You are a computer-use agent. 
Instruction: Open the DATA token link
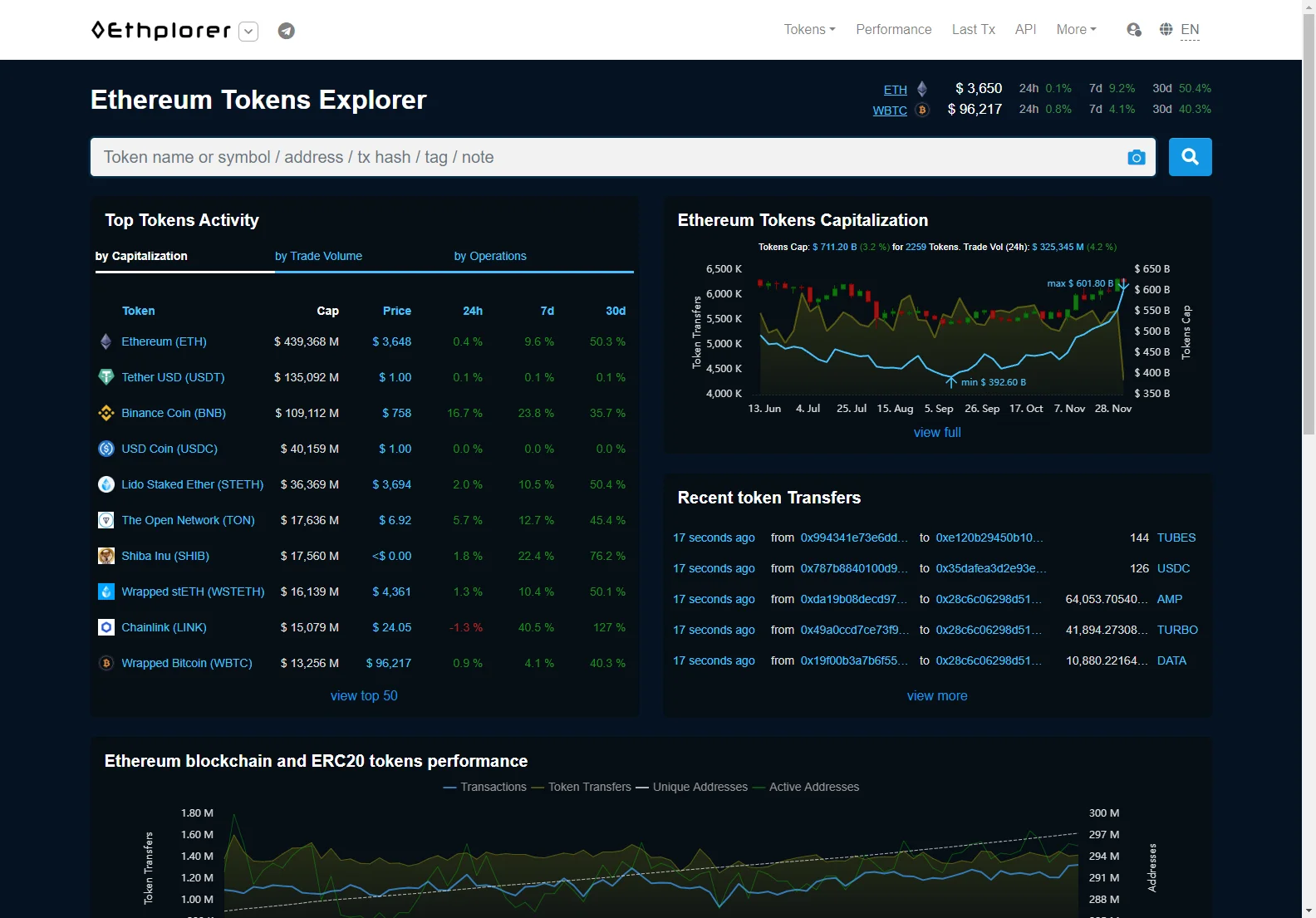point(1171,660)
